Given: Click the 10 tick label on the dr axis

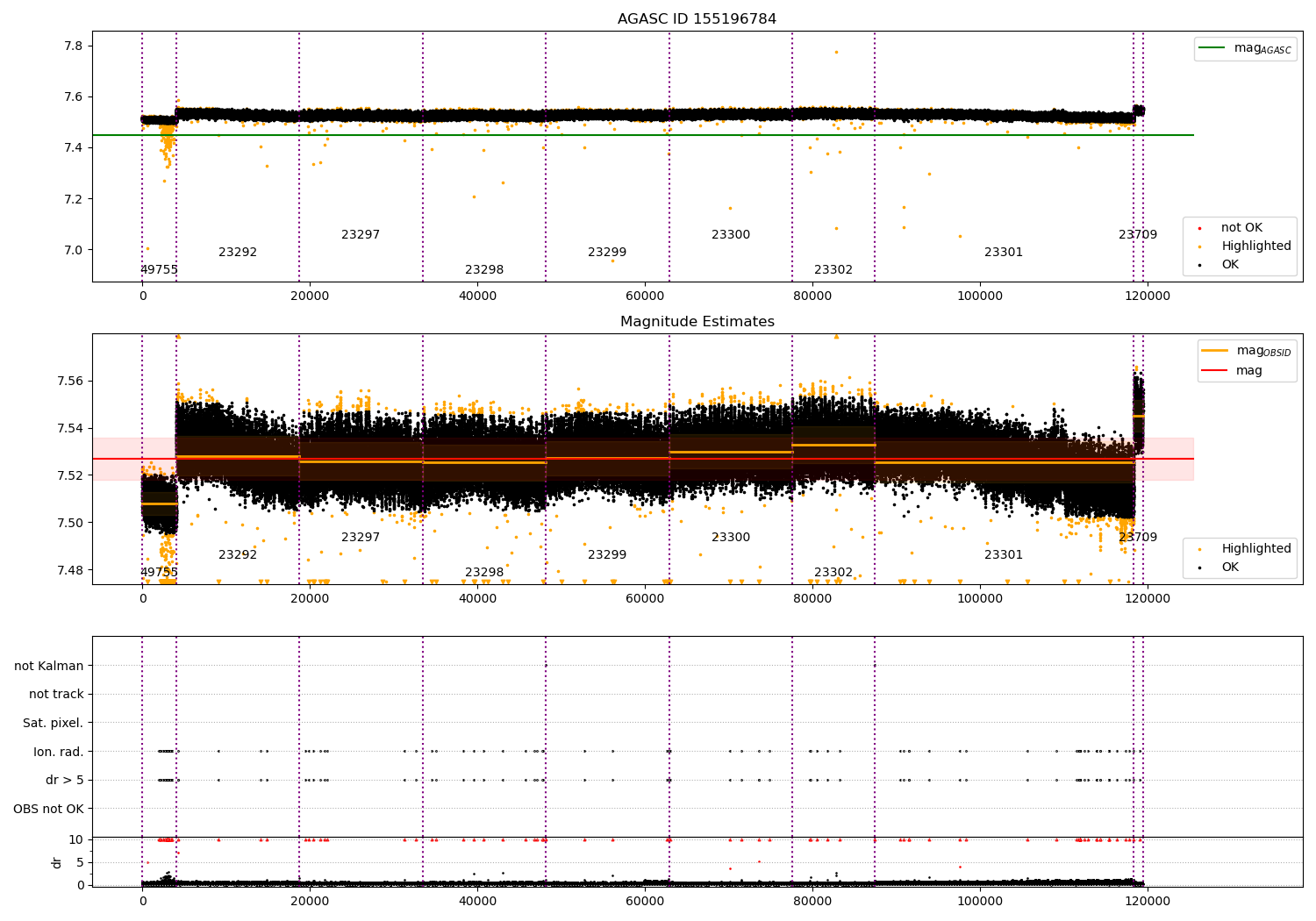Looking at the screenshot, I should (x=76, y=840).
